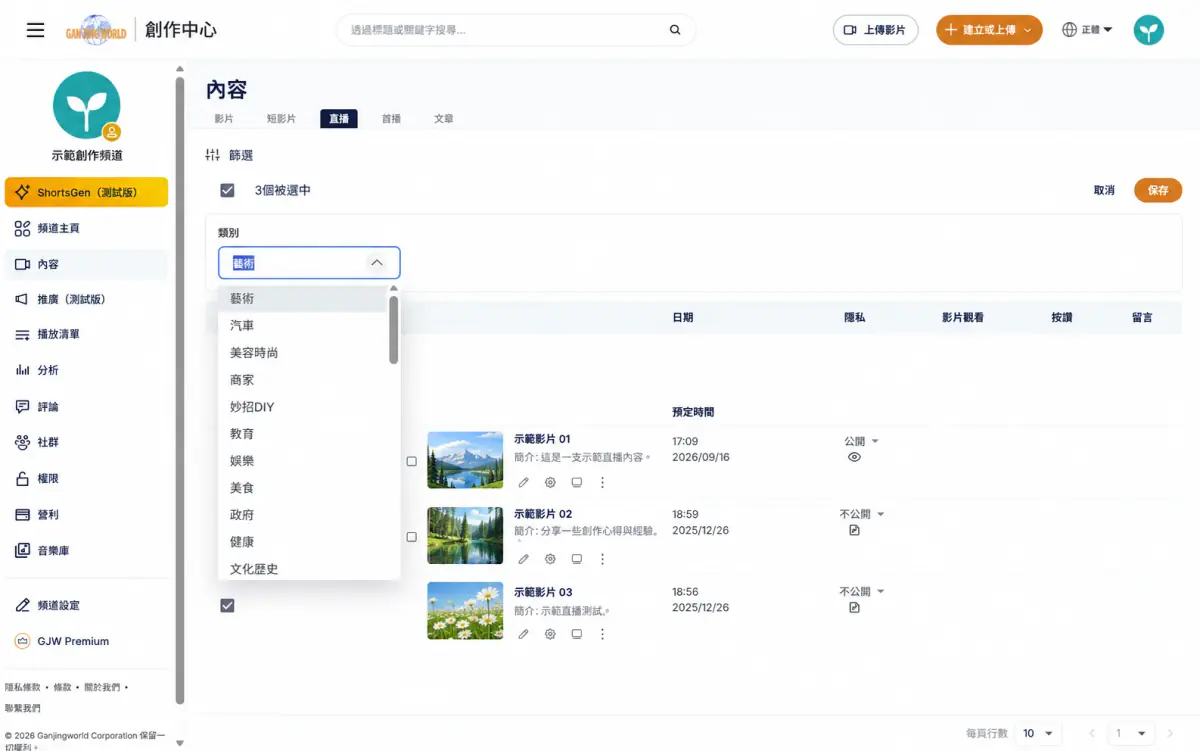
Task: Switch to the 首播 tab
Action: tap(391, 119)
